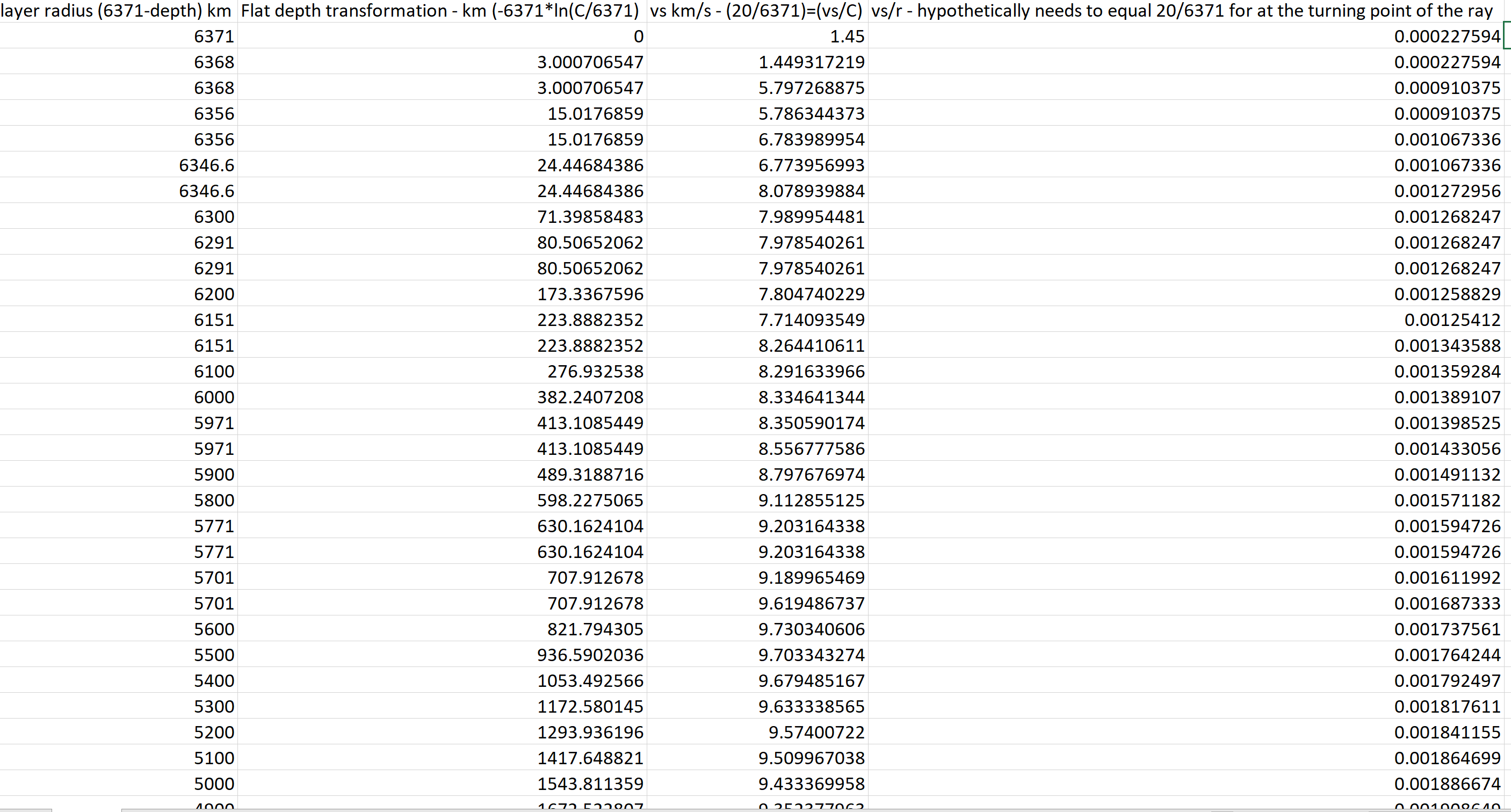Click the 'layer radius (6371-depth) km' header cell
The width and height of the screenshot is (1511, 812).
click(x=117, y=11)
